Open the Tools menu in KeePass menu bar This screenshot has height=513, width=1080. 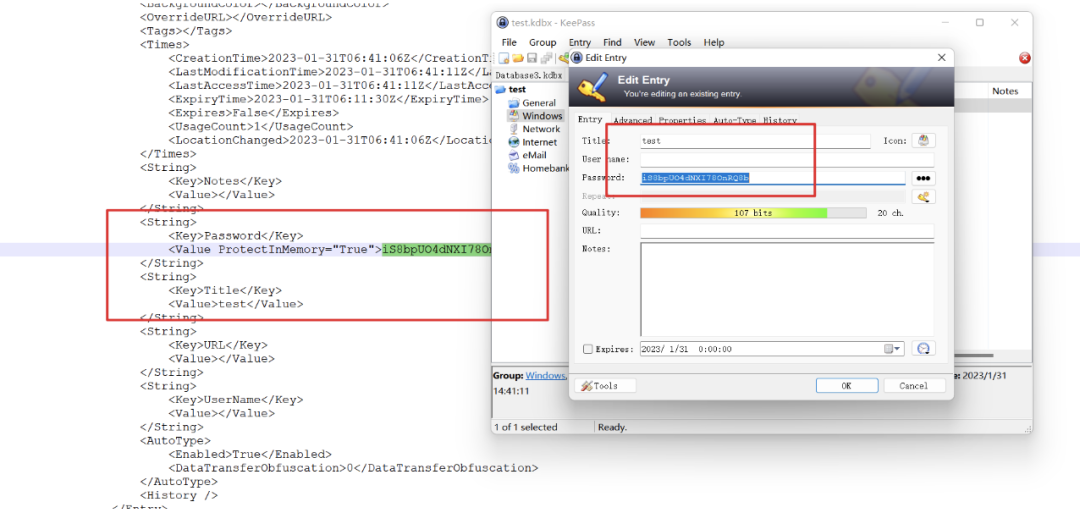679,42
